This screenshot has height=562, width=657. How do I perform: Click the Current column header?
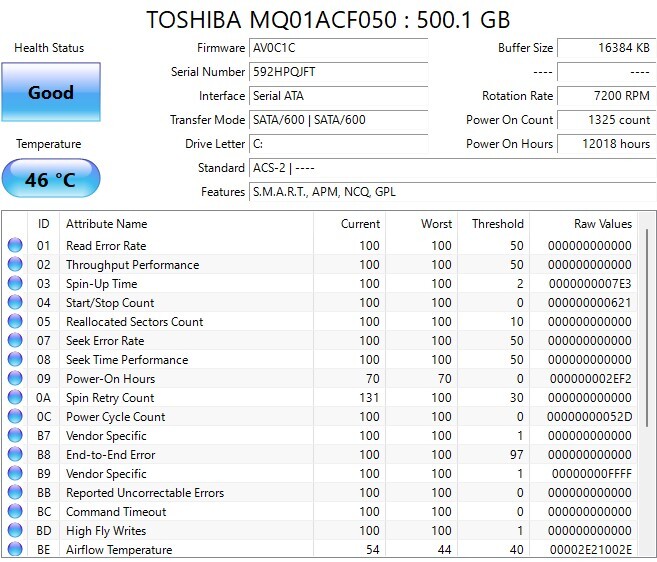coord(349,224)
